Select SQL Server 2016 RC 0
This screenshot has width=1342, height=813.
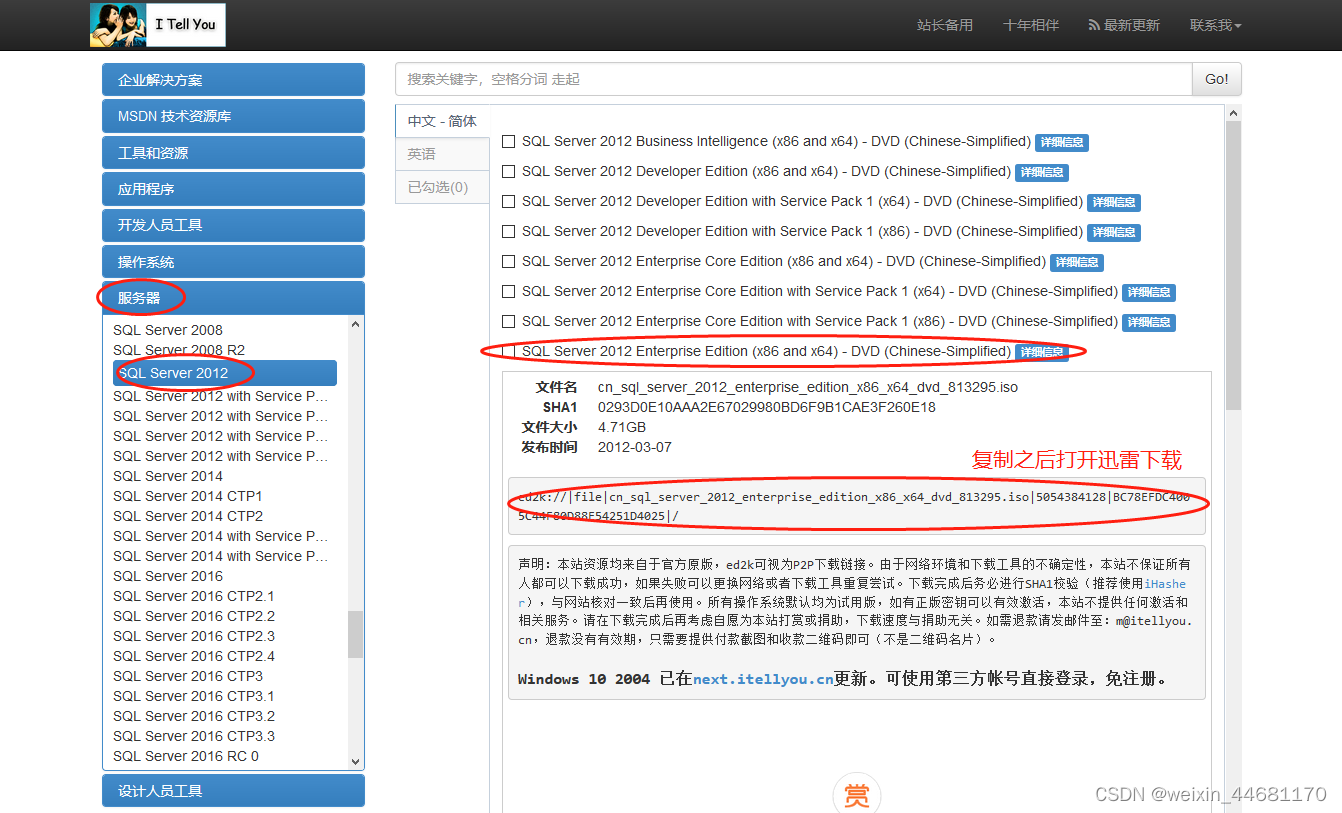coord(186,756)
